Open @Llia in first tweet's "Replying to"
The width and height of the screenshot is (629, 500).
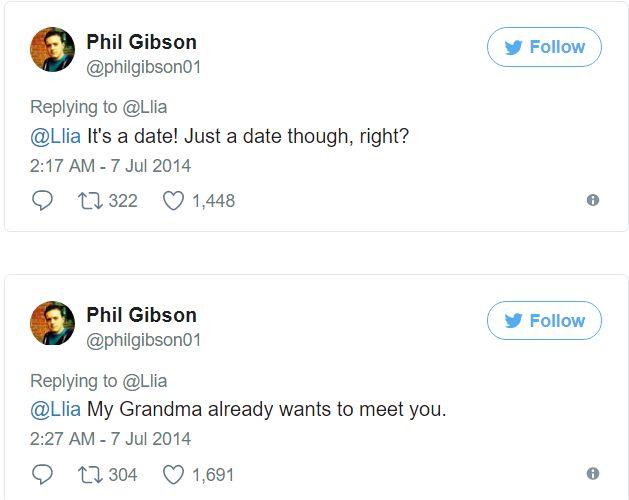tap(144, 107)
